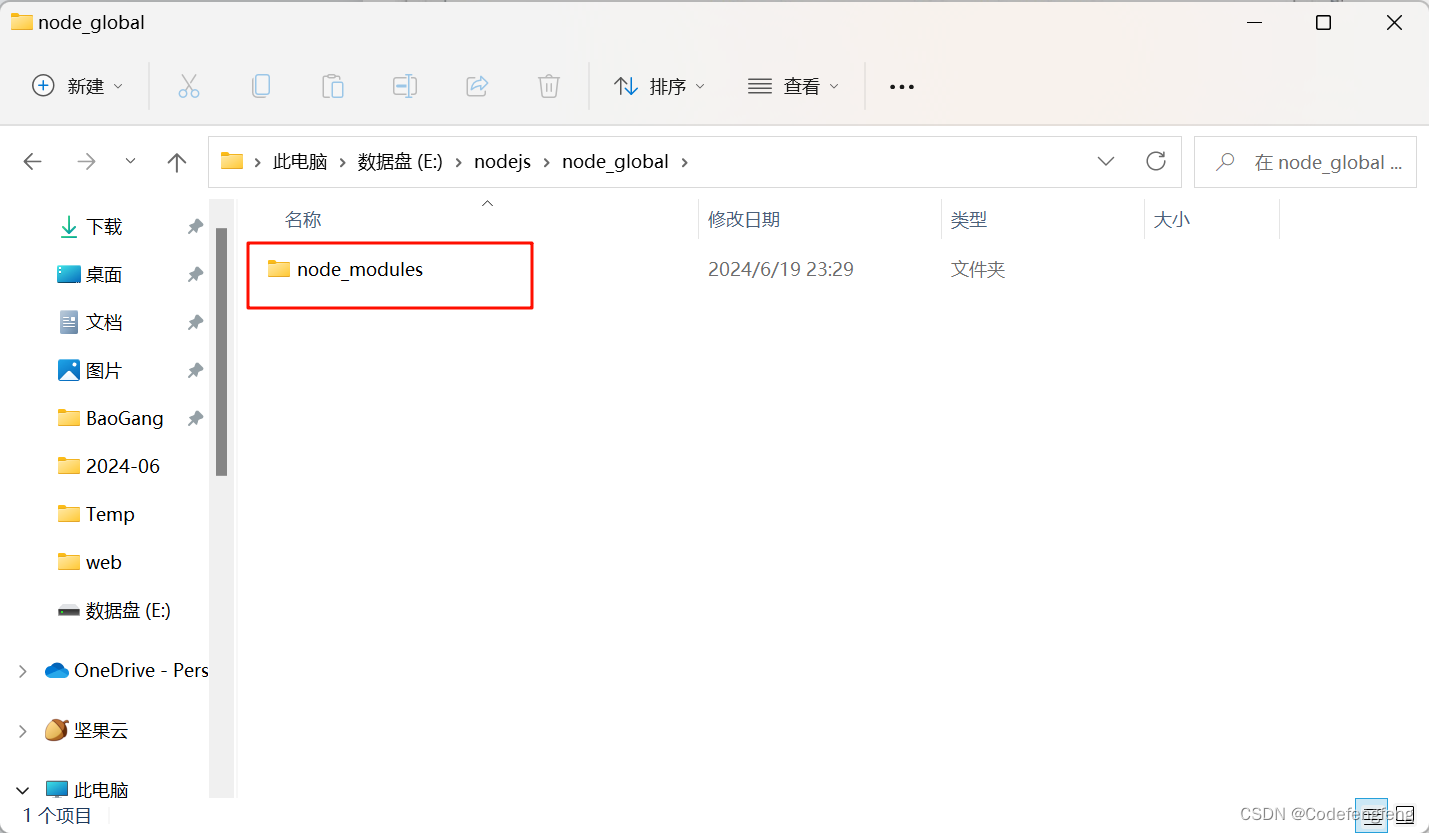Open web folder in sidebar
1429x833 pixels.
pyautogui.click(x=104, y=562)
